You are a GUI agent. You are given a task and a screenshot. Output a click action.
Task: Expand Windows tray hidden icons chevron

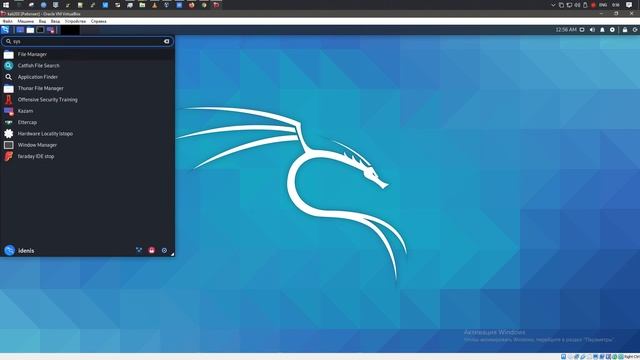tap(553, 5)
